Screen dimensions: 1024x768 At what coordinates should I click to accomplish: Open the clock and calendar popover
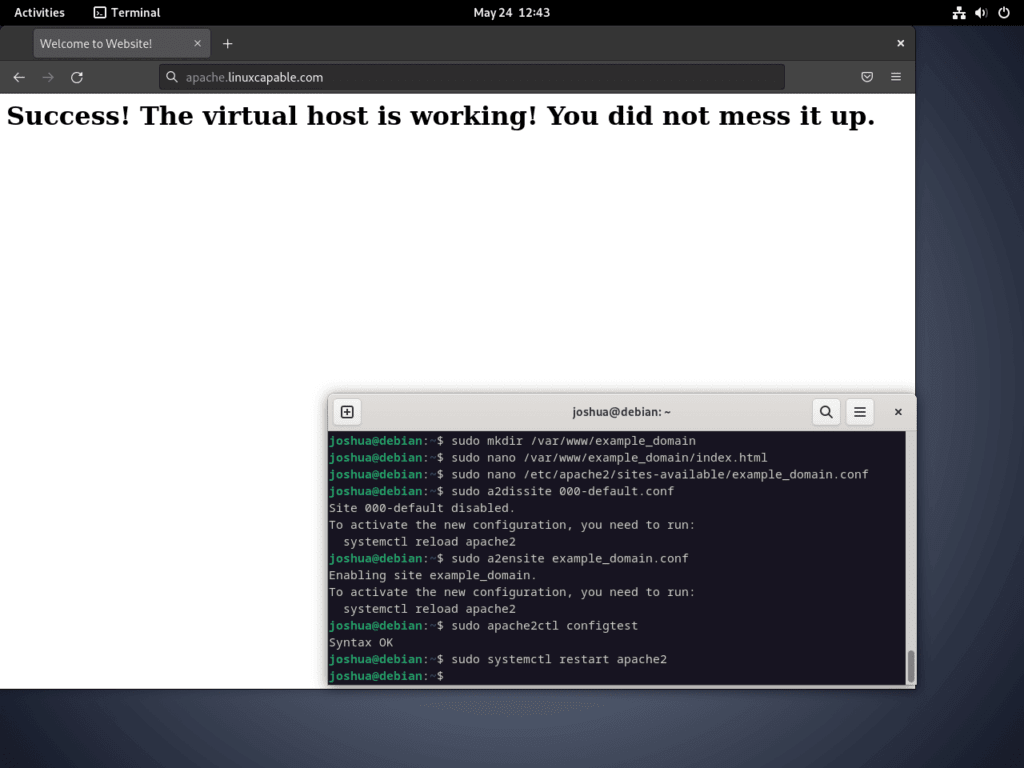point(512,12)
